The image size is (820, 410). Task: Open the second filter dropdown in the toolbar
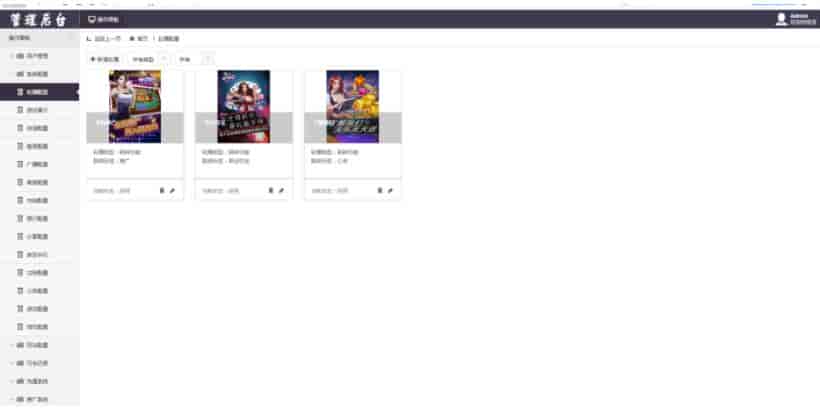pos(195,60)
